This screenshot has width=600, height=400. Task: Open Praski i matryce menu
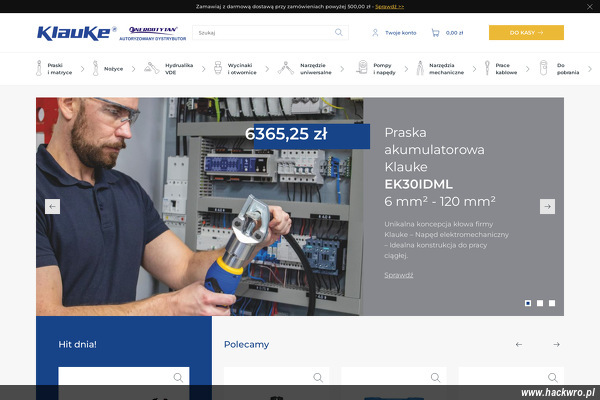click(60, 69)
